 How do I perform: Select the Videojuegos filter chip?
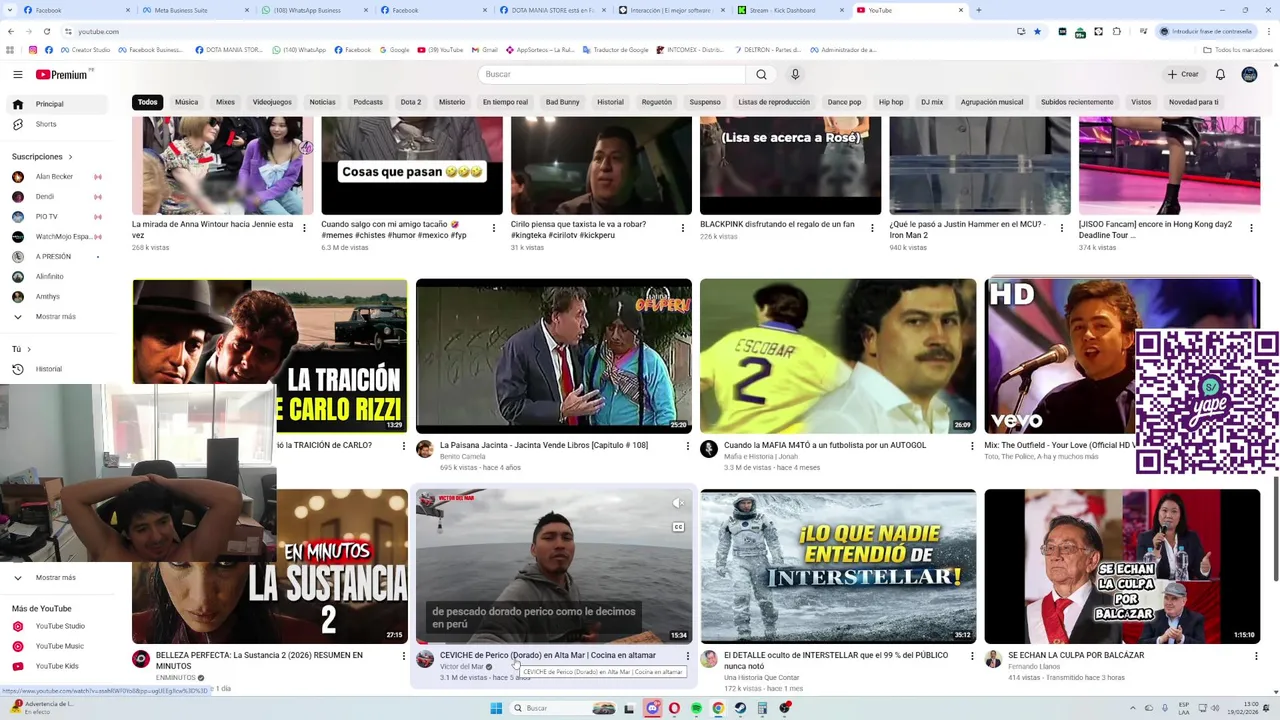272,102
